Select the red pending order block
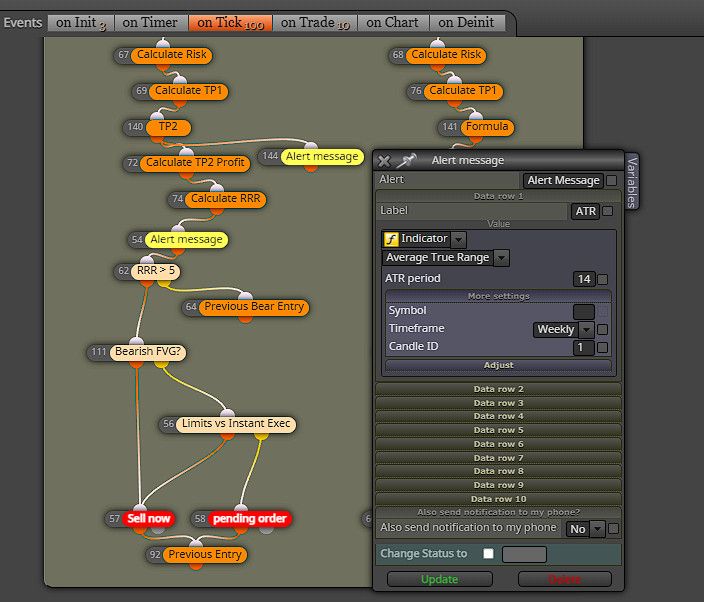The width and height of the screenshot is (704, 602). 250,519
